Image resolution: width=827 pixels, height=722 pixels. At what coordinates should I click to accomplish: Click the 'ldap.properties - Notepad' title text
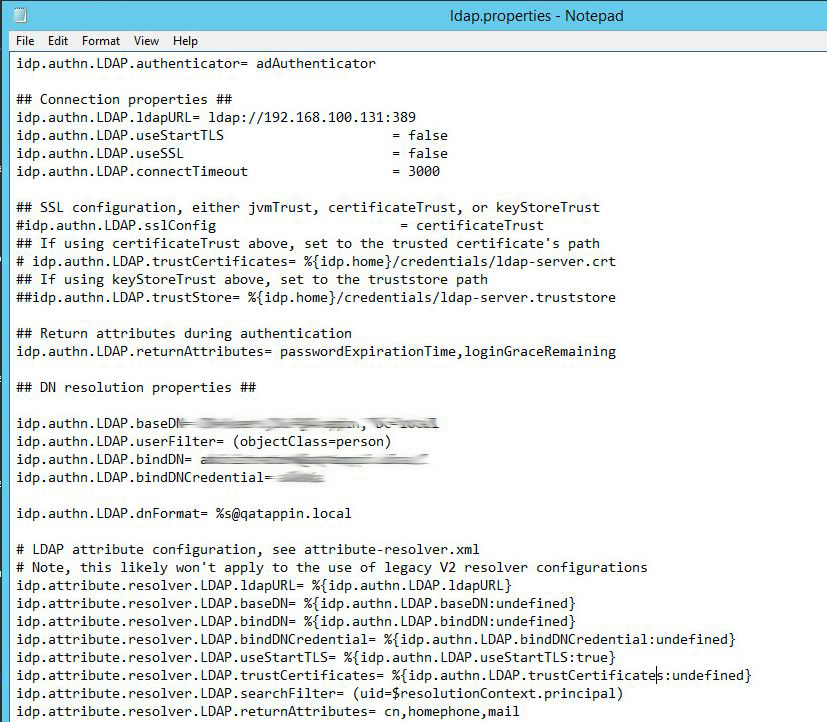point(536,16)
